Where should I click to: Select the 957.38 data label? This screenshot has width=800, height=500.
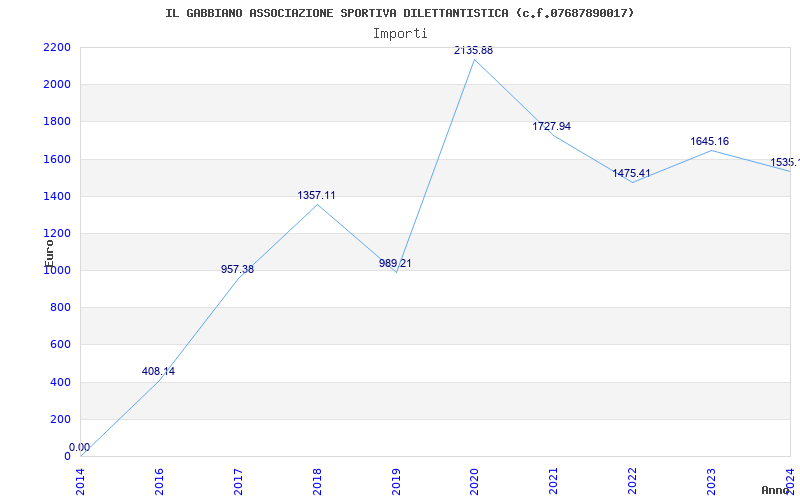pos(237,269)
